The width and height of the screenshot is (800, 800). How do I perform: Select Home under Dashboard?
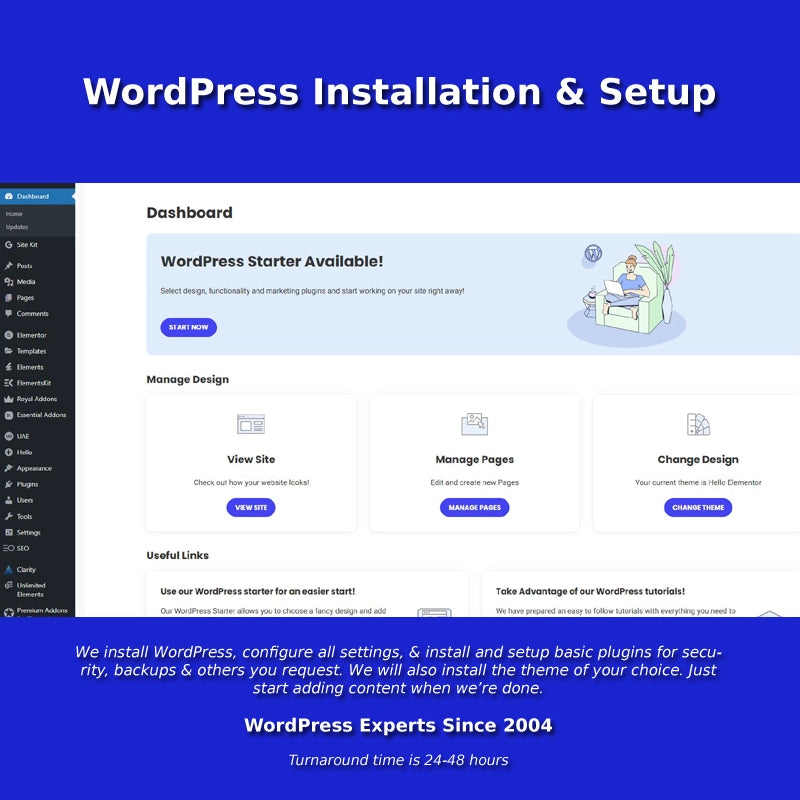pyautogui.click(x=14, y=214)
